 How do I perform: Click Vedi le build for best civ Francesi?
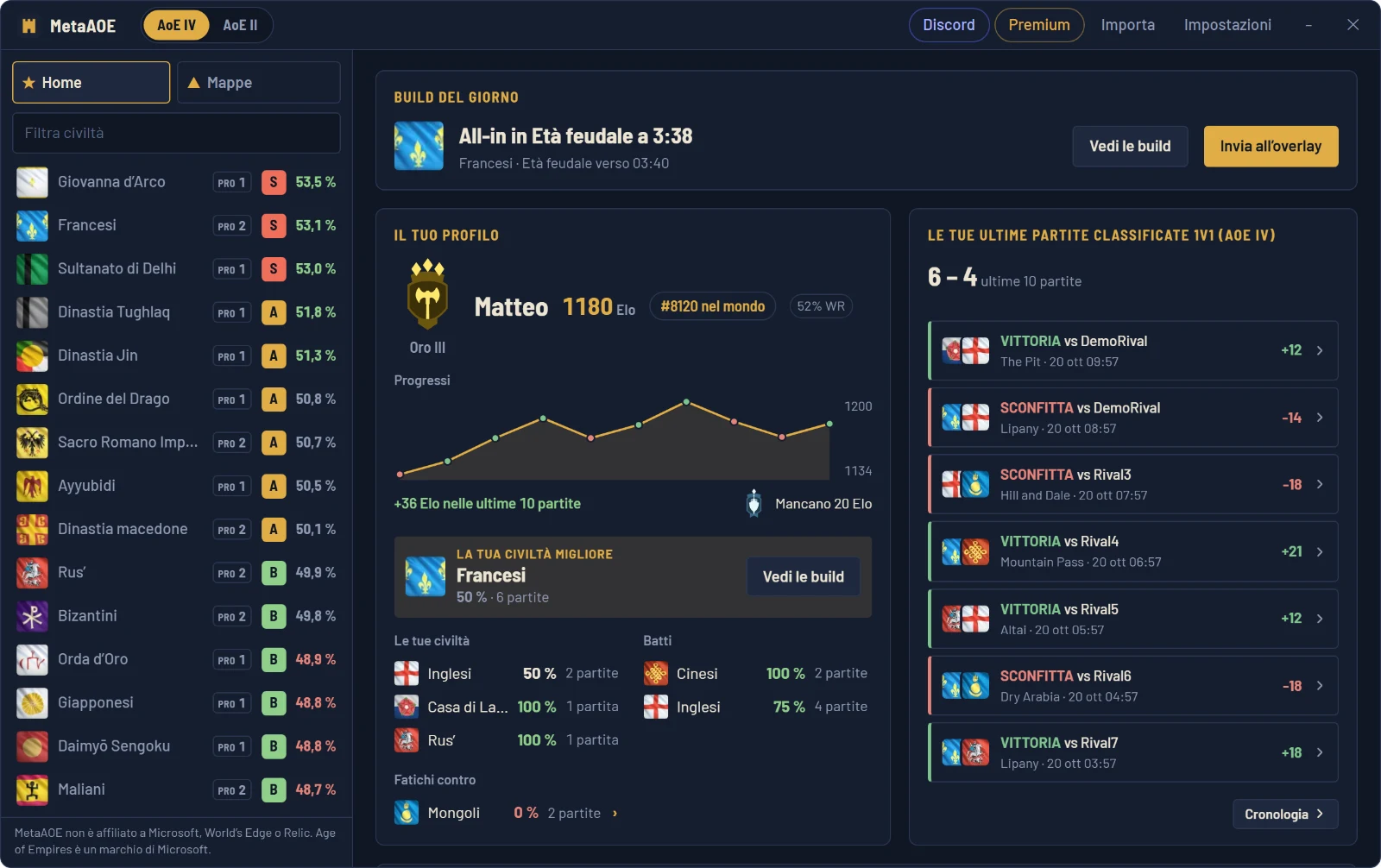click(x=803, y=576)
